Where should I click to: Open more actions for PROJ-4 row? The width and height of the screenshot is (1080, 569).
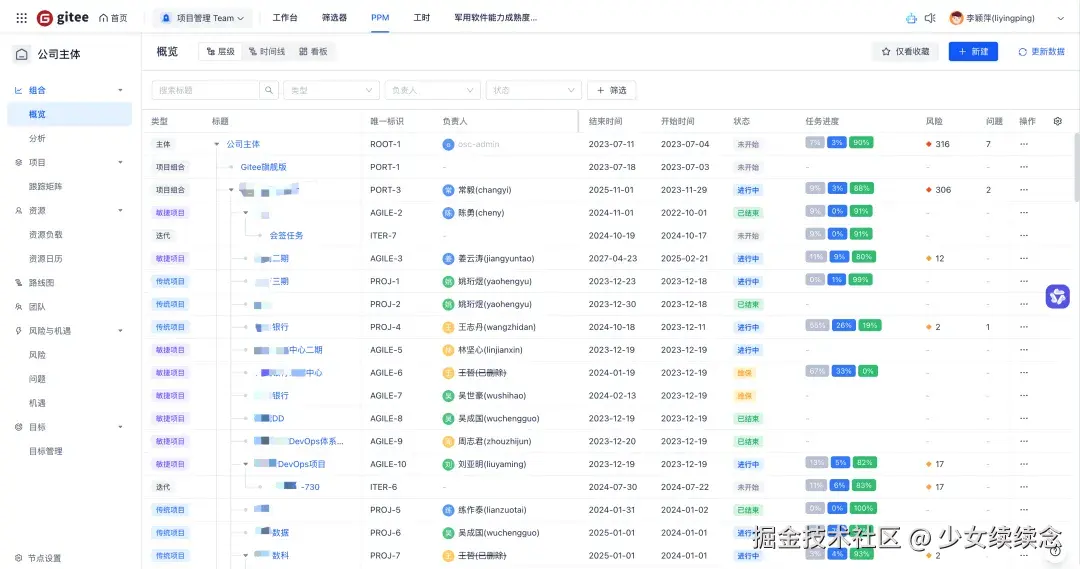tap(1024, 327)
